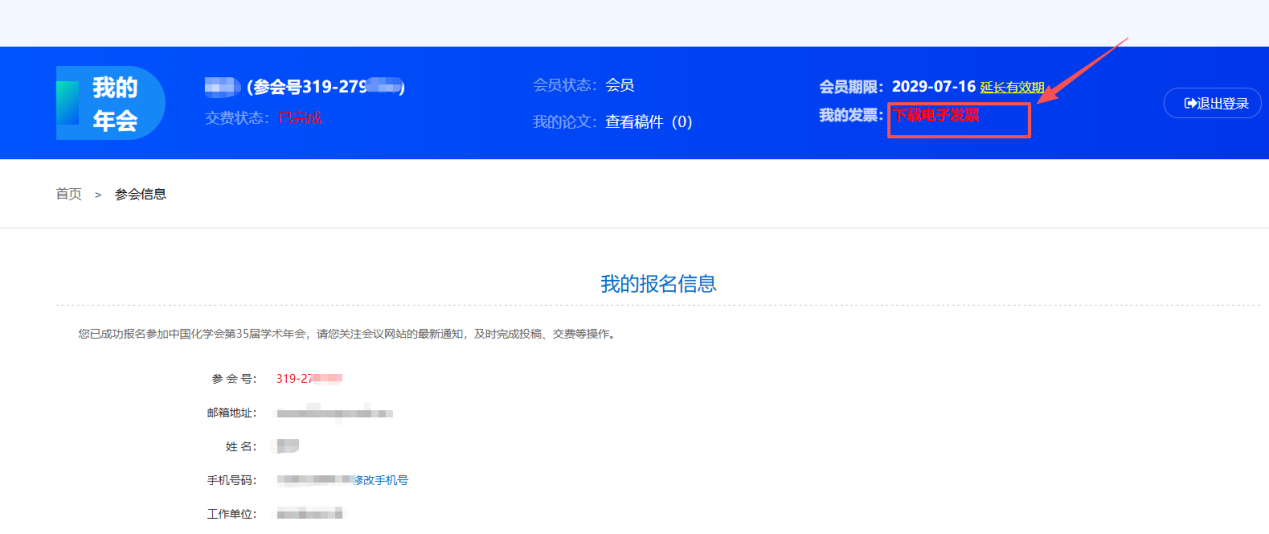Viewport: 1269px width, 534px height.
Task: Go to 首页 in the breadcrumb
Action: click(69, 194)
